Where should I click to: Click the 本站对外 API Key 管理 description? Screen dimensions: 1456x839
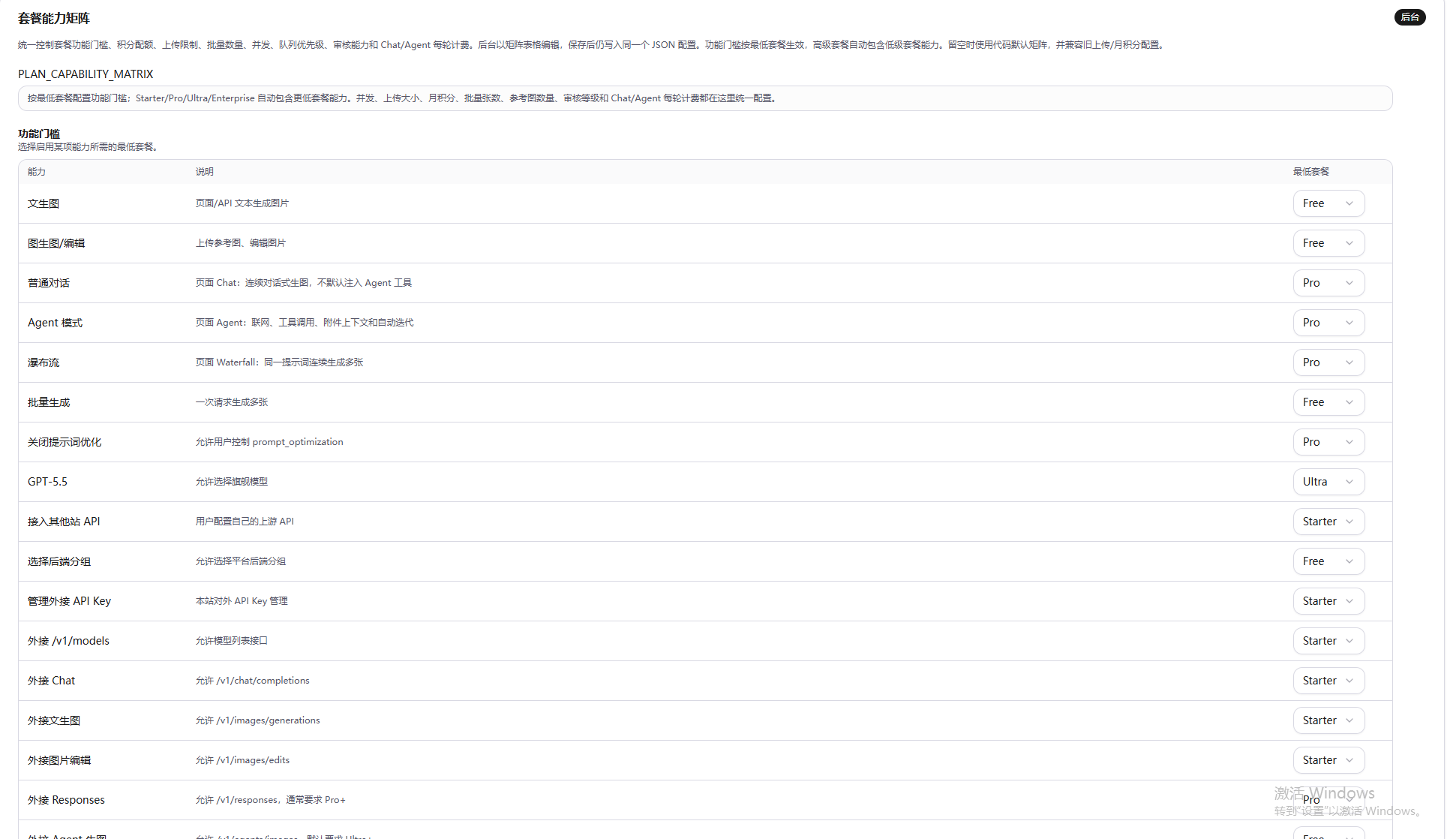pyautogui.click(x=242, y=601)
